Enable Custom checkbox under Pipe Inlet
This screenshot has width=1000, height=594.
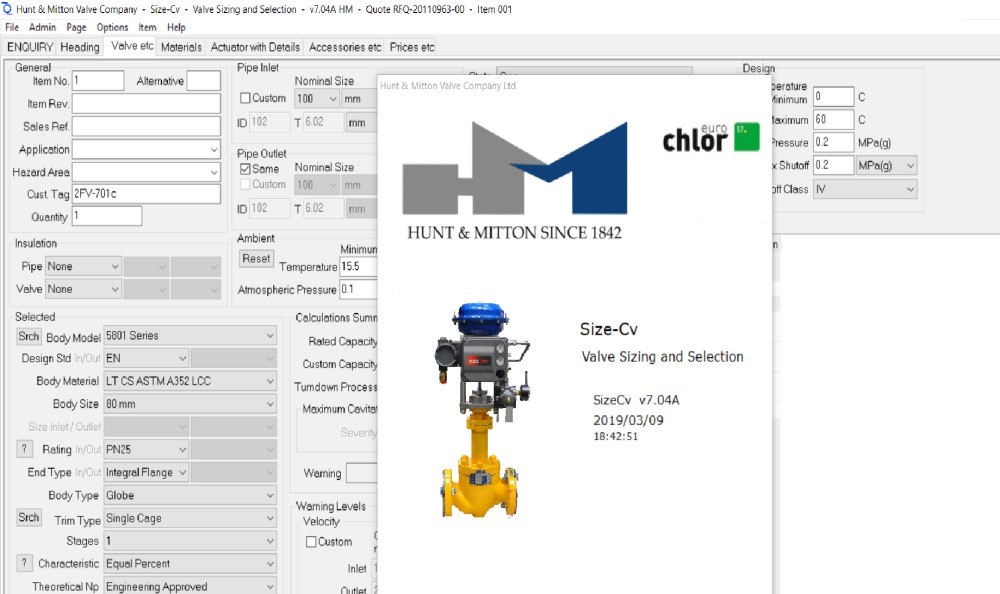[245, 98]
